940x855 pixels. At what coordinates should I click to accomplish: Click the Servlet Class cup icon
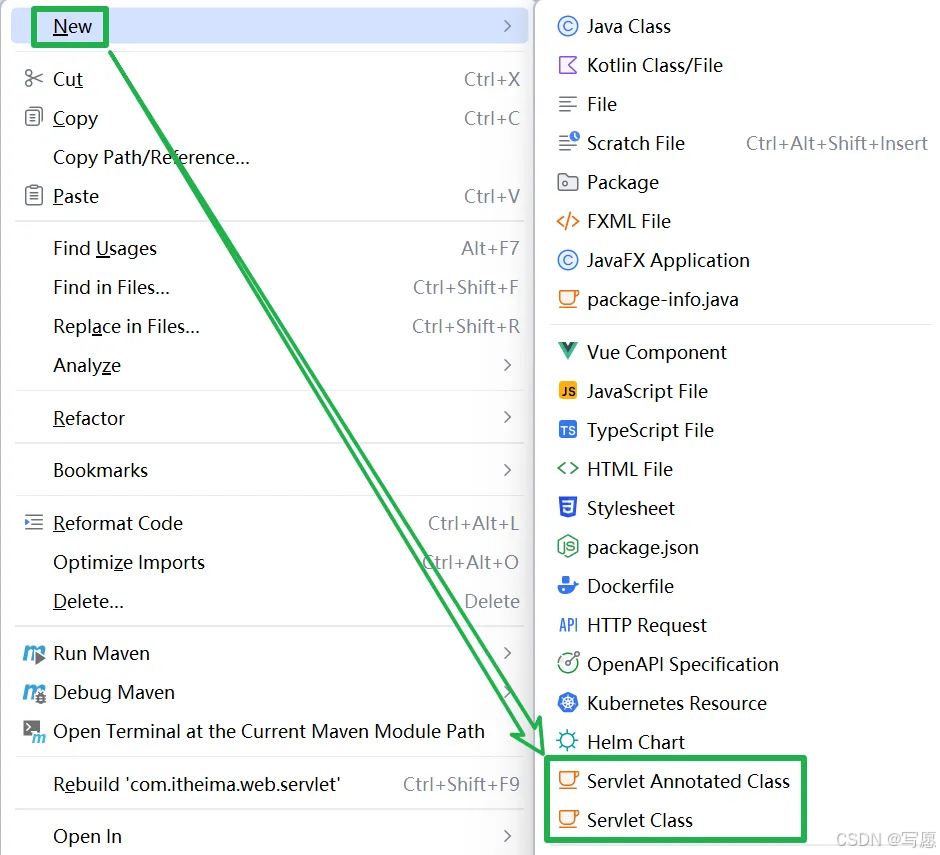pos(568,819)
